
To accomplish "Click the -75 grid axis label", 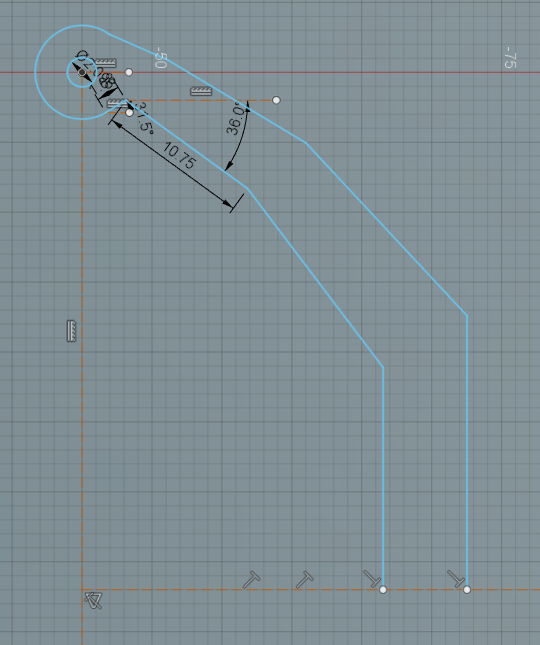I will [510, 58].
